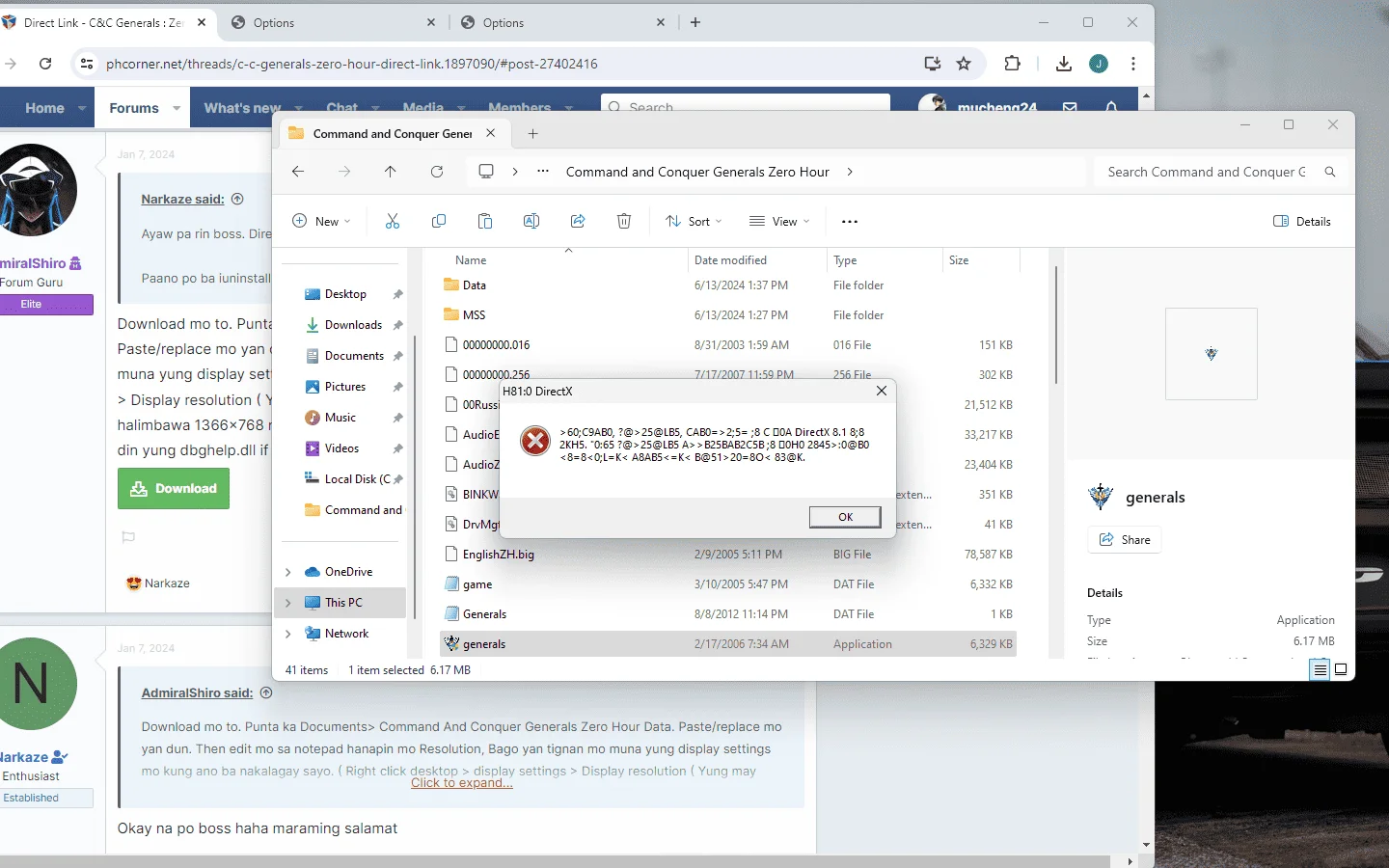Sort files by Date modified column
Viewport: 1389px width, 868px height.
pyautogui.click(x=730, y=260)
